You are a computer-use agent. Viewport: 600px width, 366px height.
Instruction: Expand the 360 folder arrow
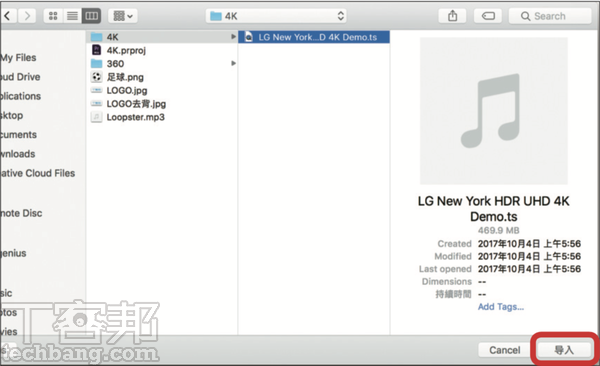[233, 63]
